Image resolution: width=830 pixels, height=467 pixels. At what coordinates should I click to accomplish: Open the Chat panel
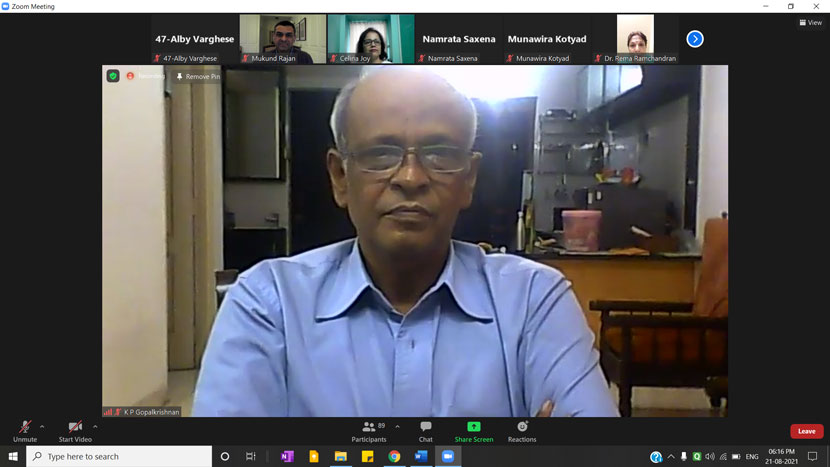click(426, 431)
